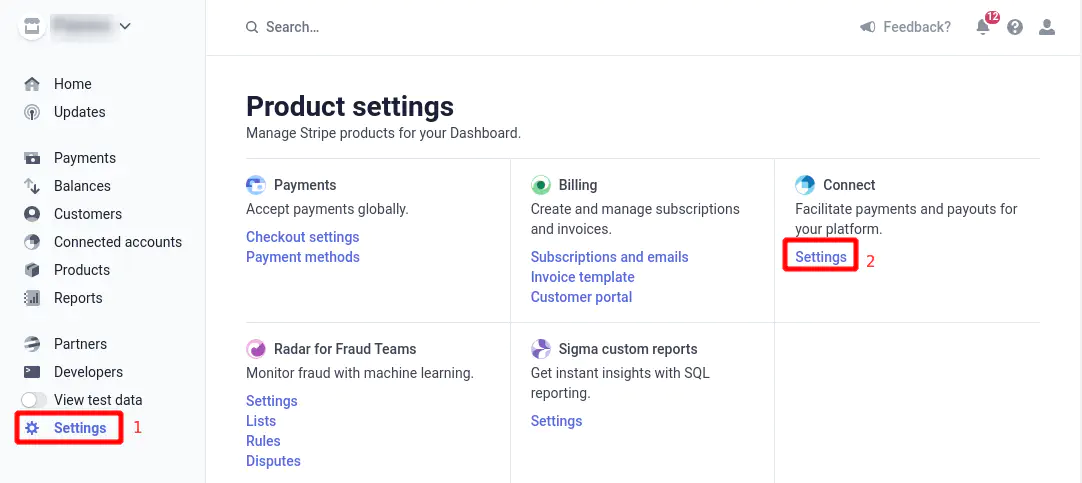Click the Balances arrows icon

[33, 186]
